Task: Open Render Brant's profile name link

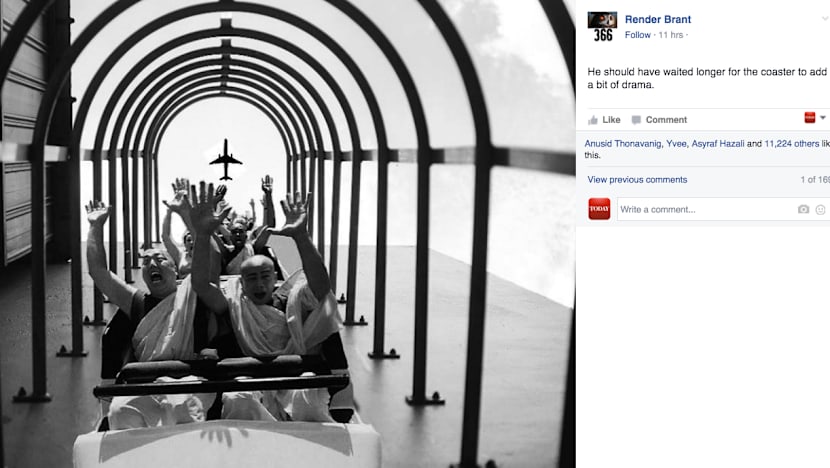Action: (658, 19)
